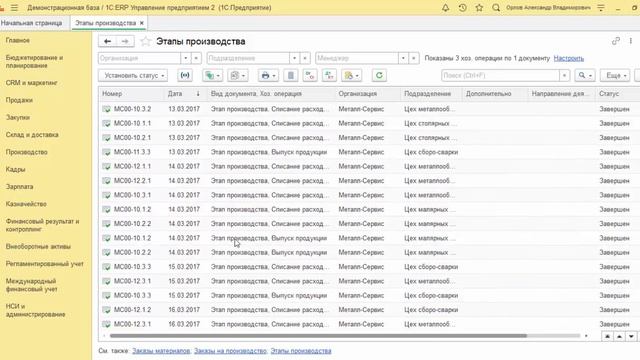
Task: Open service settings menu beside user name
Action: (x=601, y=8)
